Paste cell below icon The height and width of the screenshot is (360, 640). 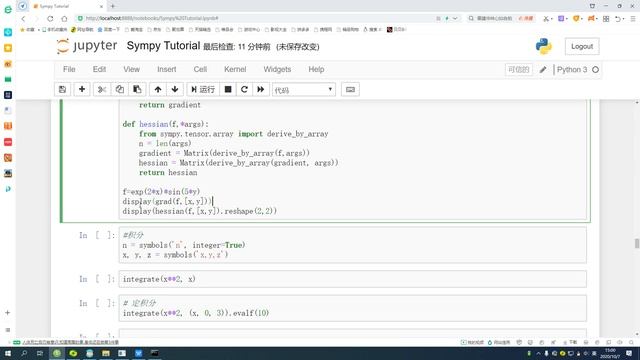tap(137, 89)
